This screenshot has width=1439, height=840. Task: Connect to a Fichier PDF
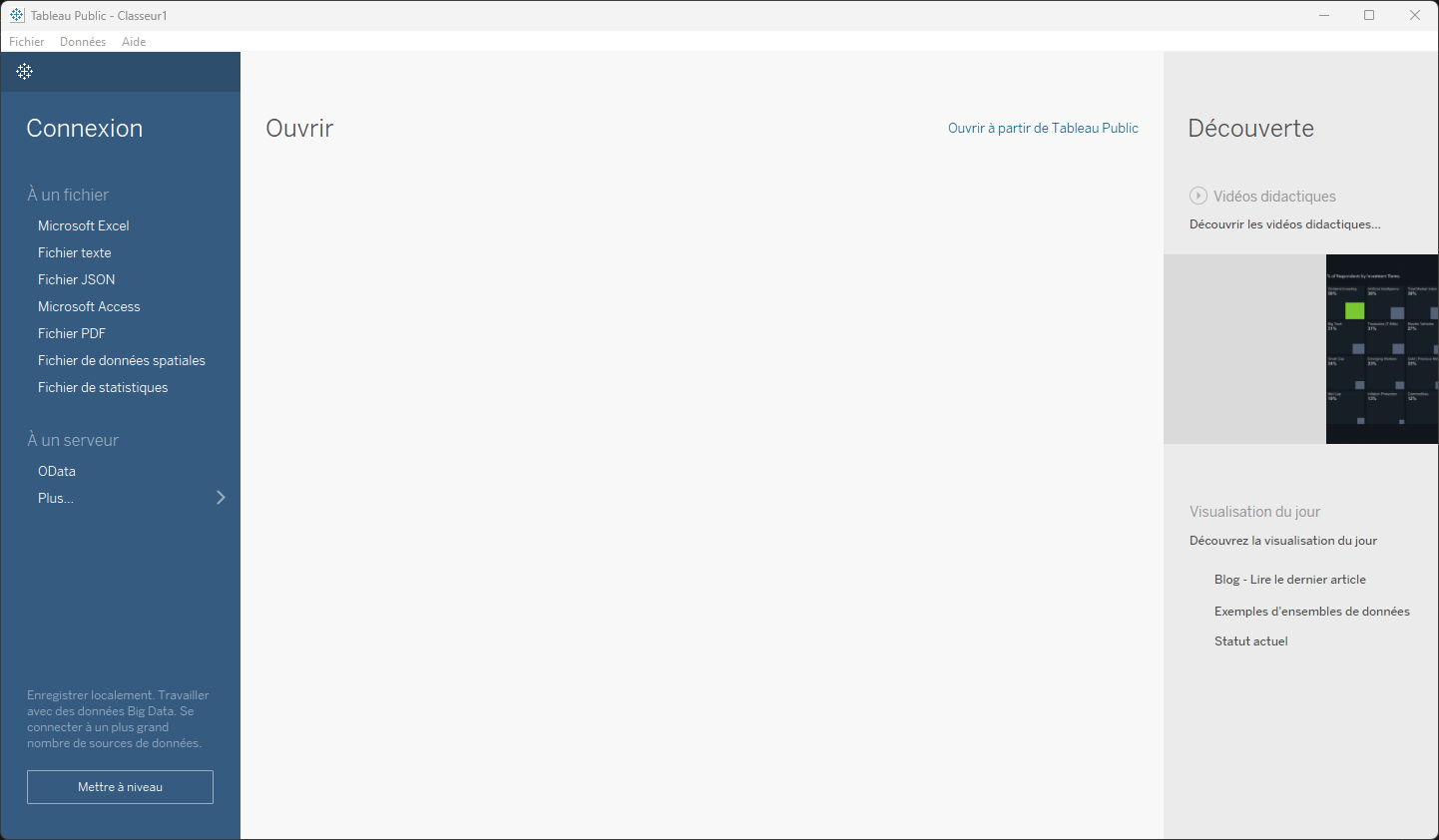72,333
